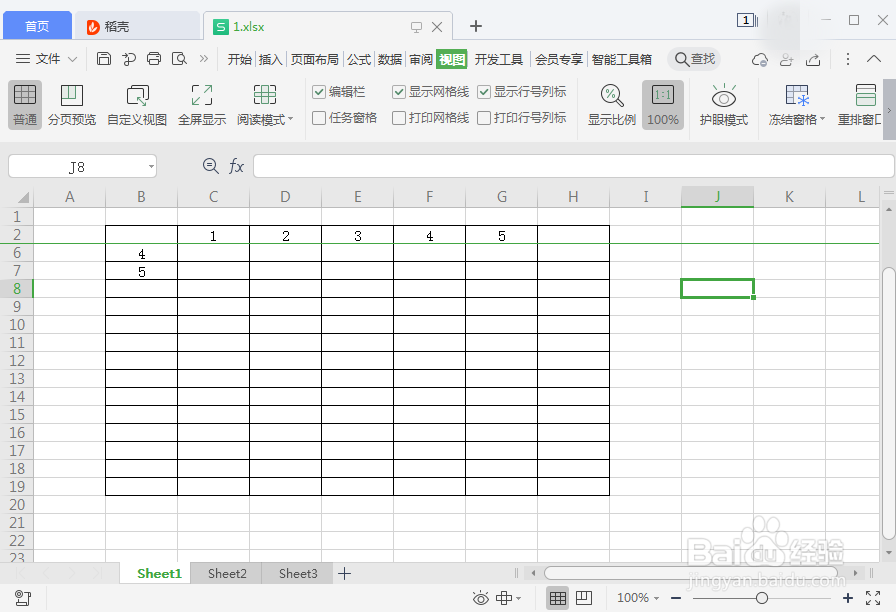Click the Print icon
This screenshot has width=896, height=612.
153,59
